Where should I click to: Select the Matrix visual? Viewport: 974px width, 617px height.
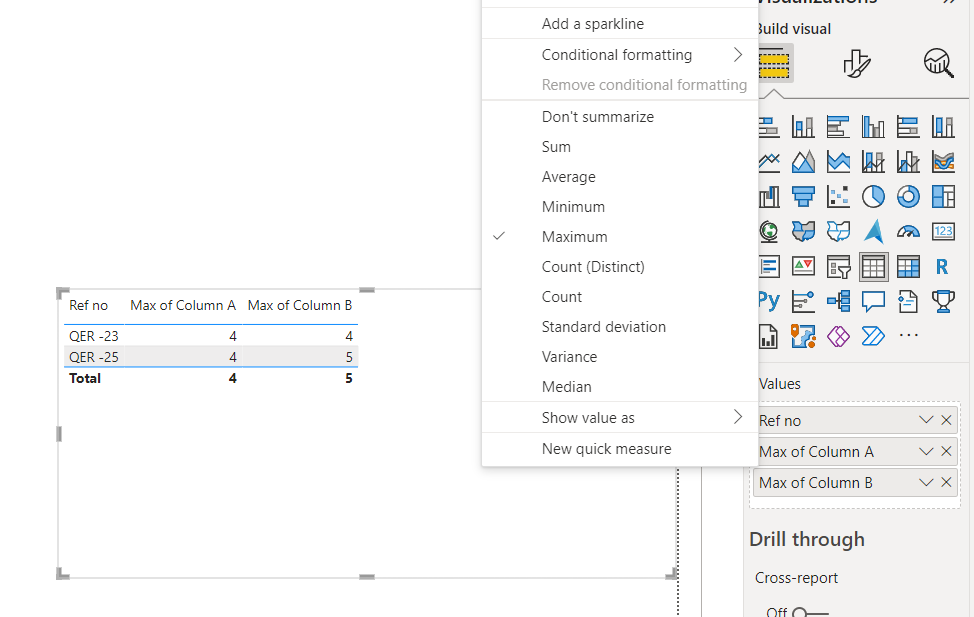click(x=908, y=267)
